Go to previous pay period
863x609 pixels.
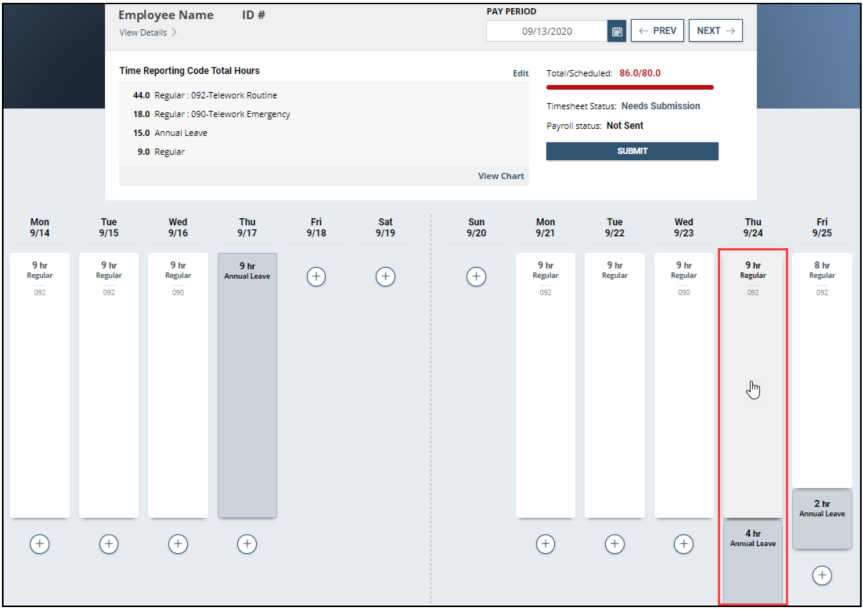[x=656, y=31]
